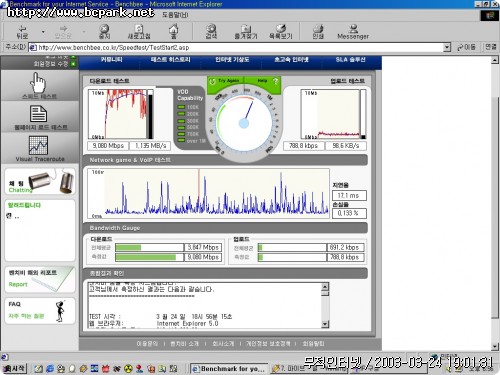This screenshot has height=375, width=500.
Task: Open the Chatting tin-can banner
Action: tap(40, 182)
